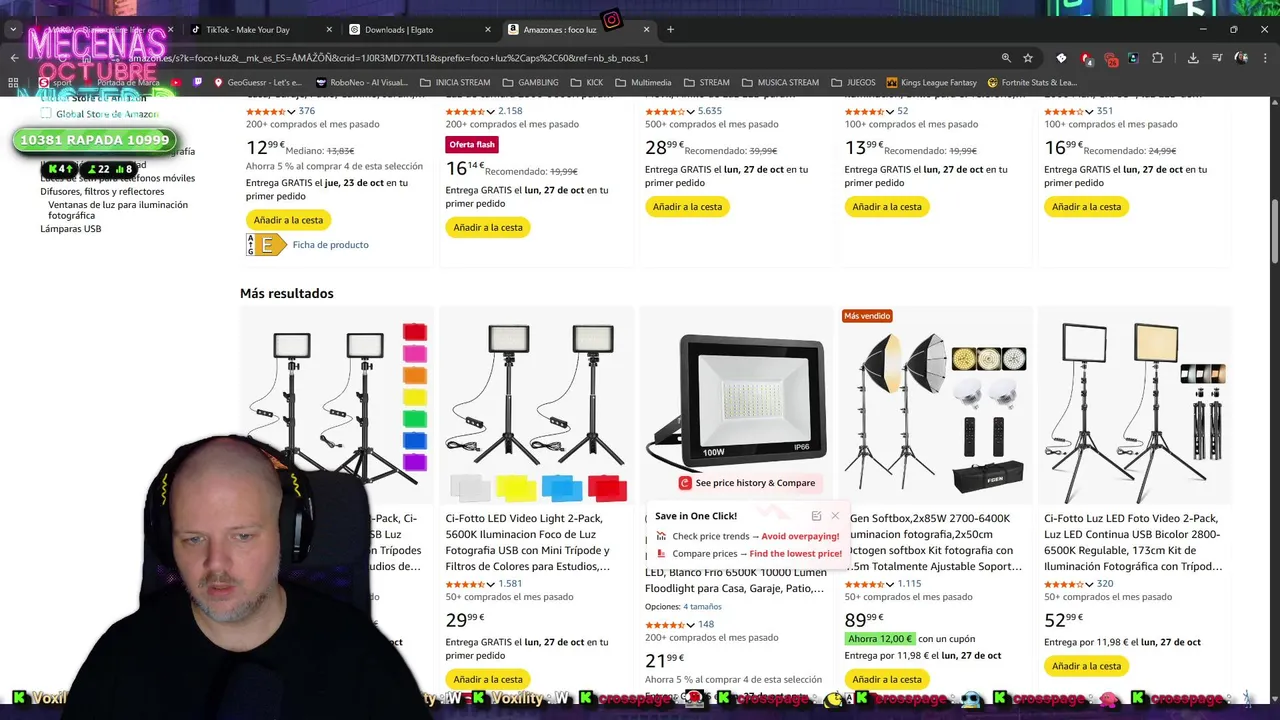Open the Twitch bookmark icon
1280x720 pixels.
pyautogui.click(x=198, y=82)
